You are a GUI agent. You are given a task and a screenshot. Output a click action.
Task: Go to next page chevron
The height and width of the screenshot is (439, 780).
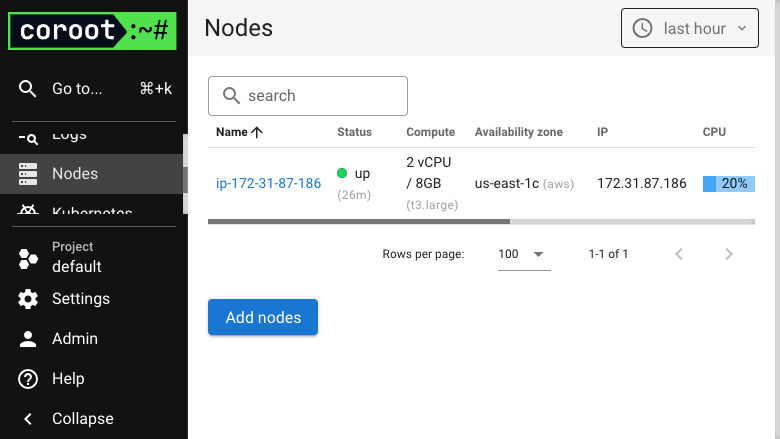pos(729,255)
